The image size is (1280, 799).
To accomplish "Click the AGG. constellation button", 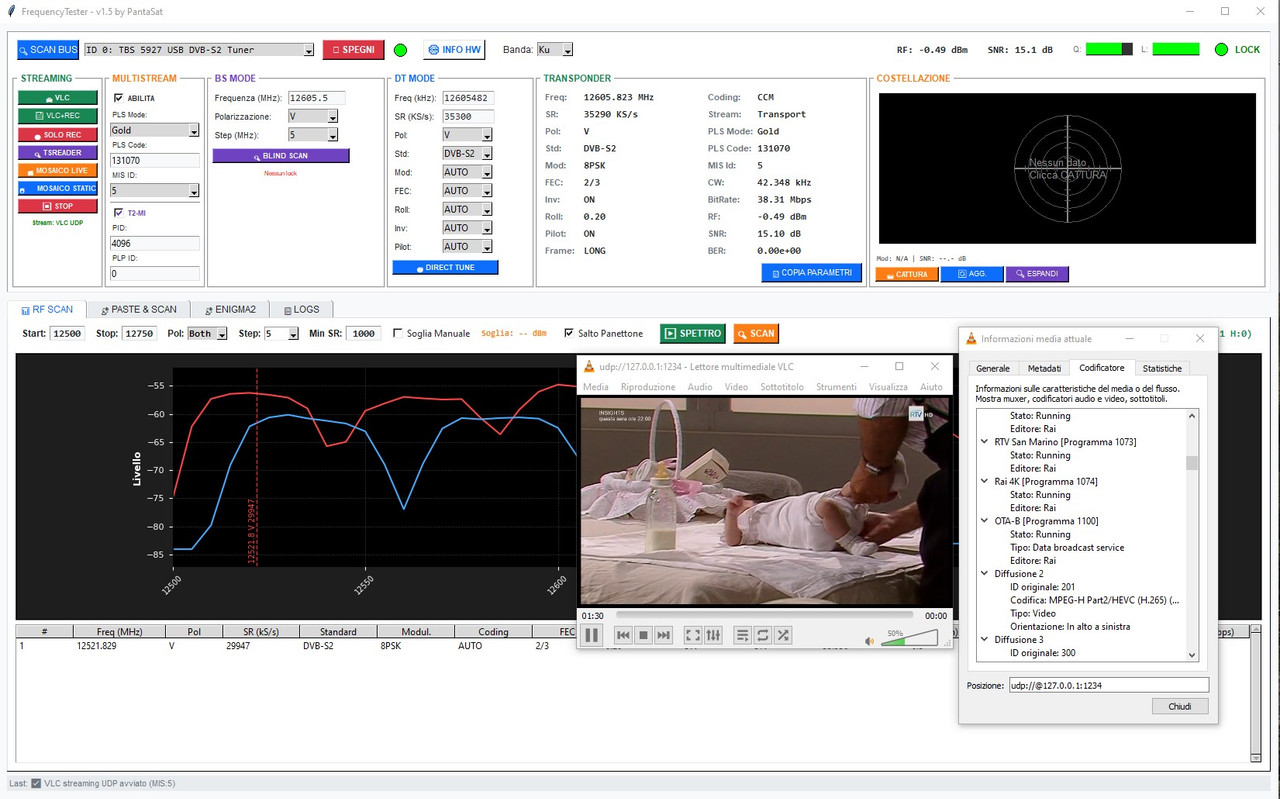I will [x=971, y=274].
